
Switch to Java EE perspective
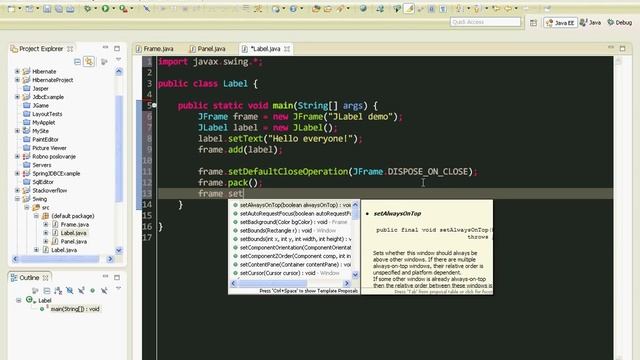pyautogui.click(x=560, y=23)
